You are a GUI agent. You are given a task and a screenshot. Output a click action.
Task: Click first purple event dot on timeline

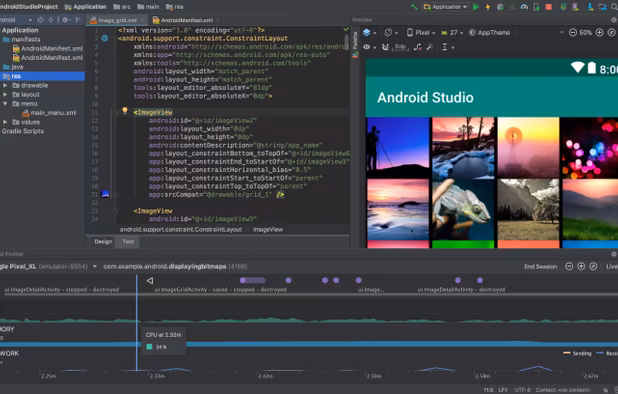coord(243,281)
